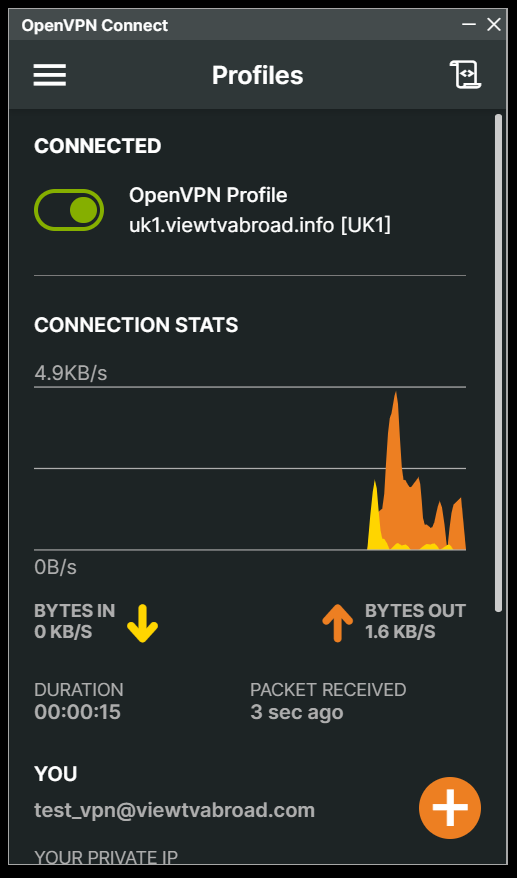Click the 4.9KB/s graph scale label

(71, 373)
